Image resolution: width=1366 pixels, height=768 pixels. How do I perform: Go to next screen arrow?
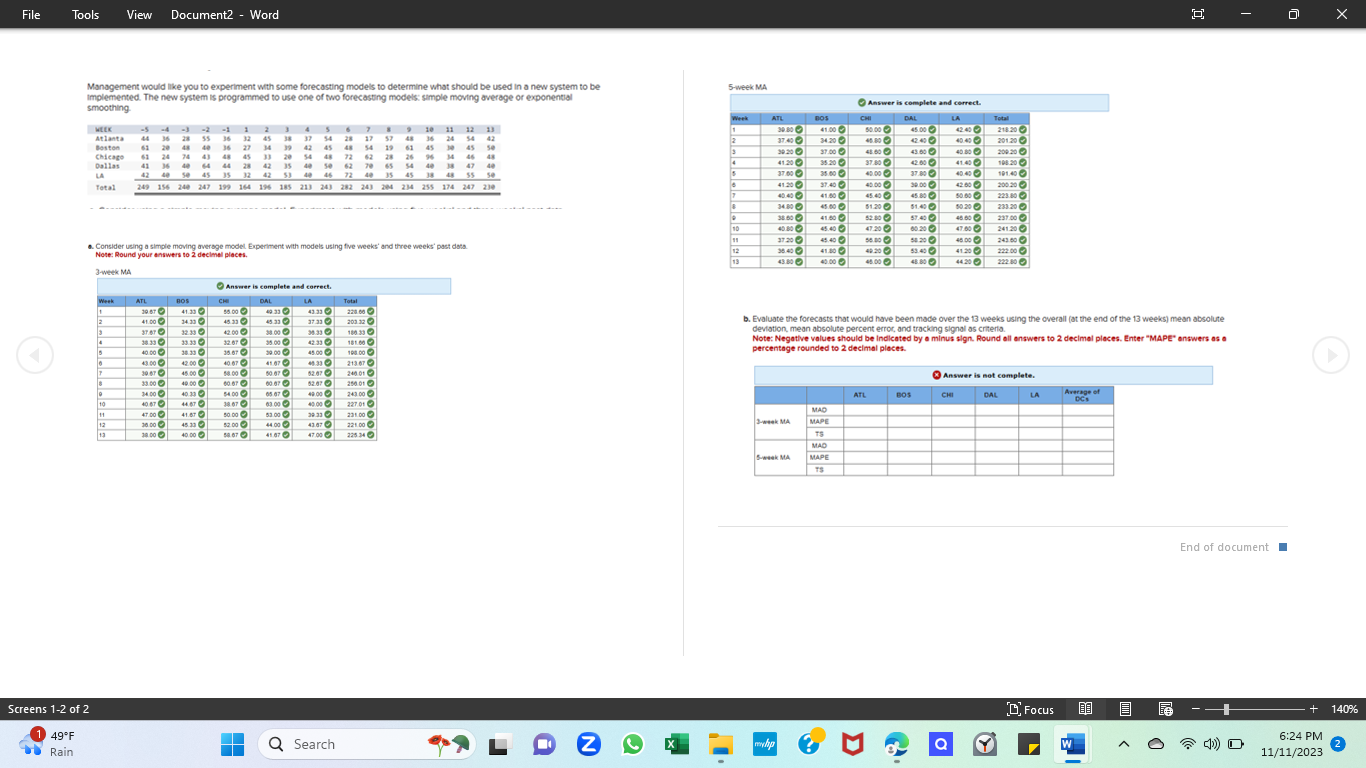[x=1331, y=355]
